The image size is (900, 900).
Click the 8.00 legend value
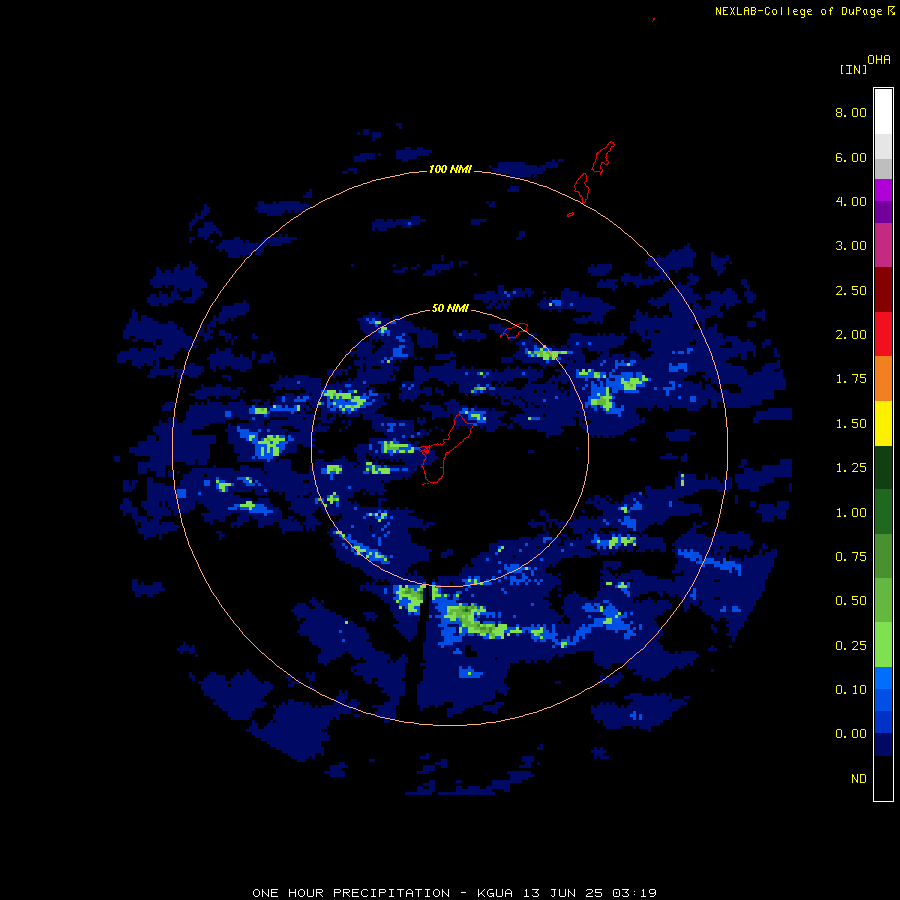click(x=851, y=112)
